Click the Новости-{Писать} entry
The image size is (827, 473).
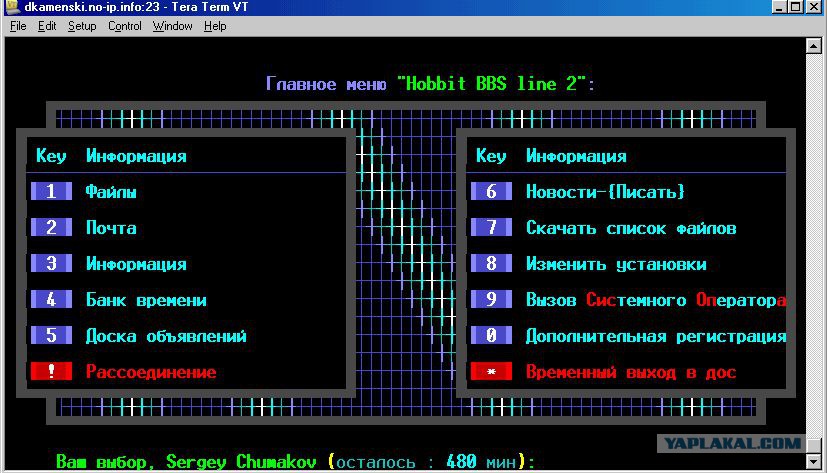[605, 191]
